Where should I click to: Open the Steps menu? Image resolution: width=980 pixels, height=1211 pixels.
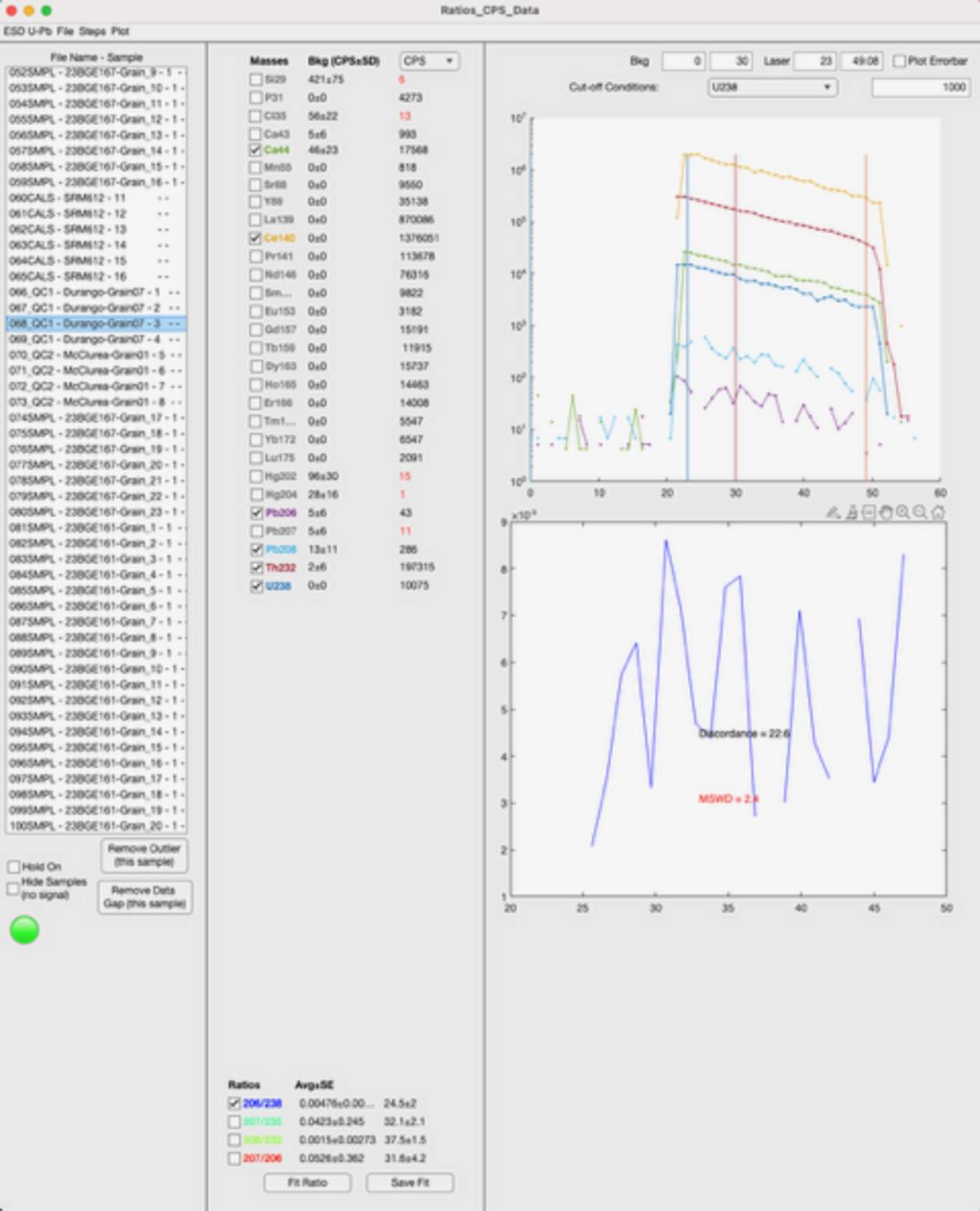[x=92, y=31]
